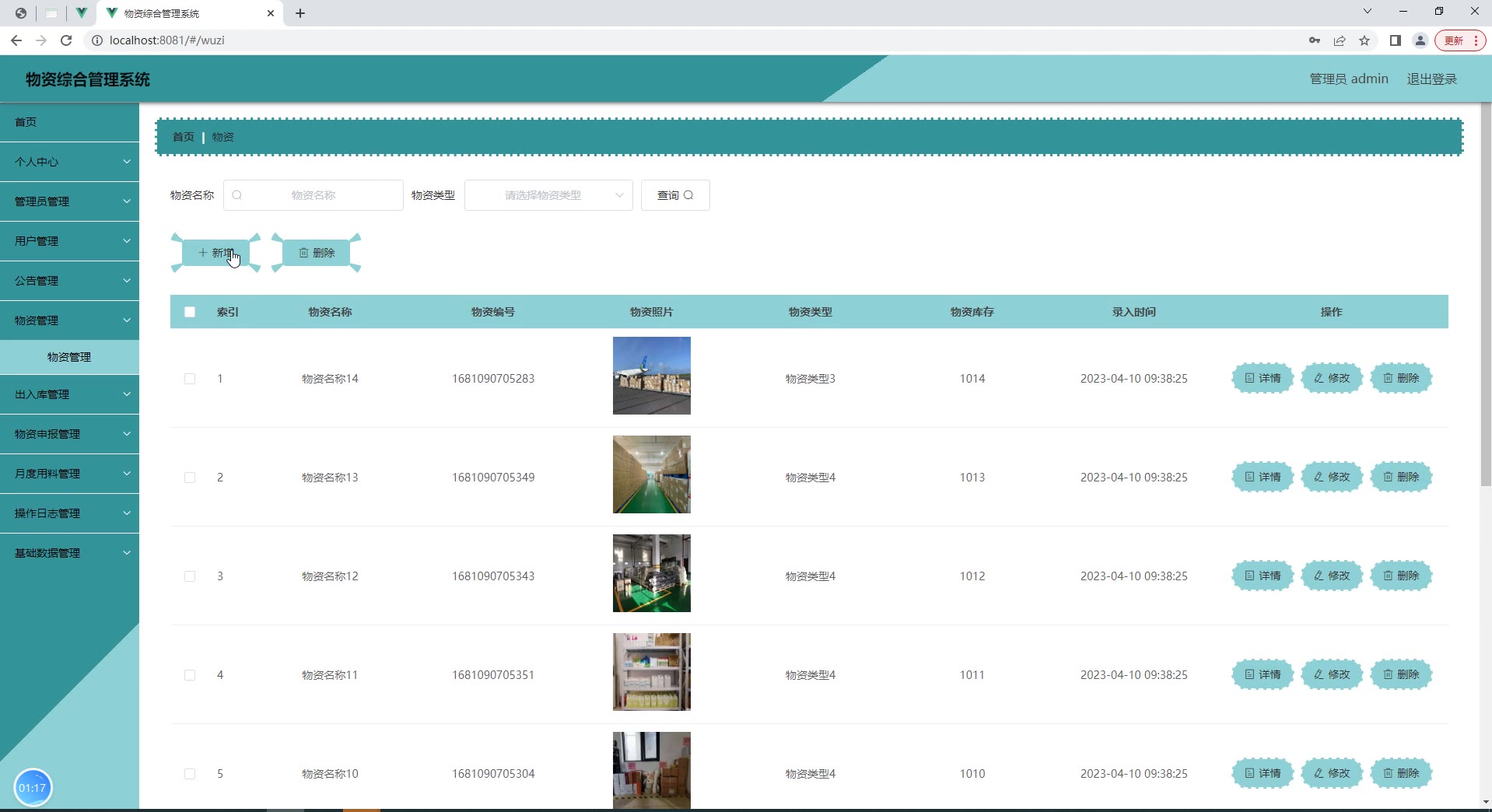Select the 物资管理 submenu item

69,357
